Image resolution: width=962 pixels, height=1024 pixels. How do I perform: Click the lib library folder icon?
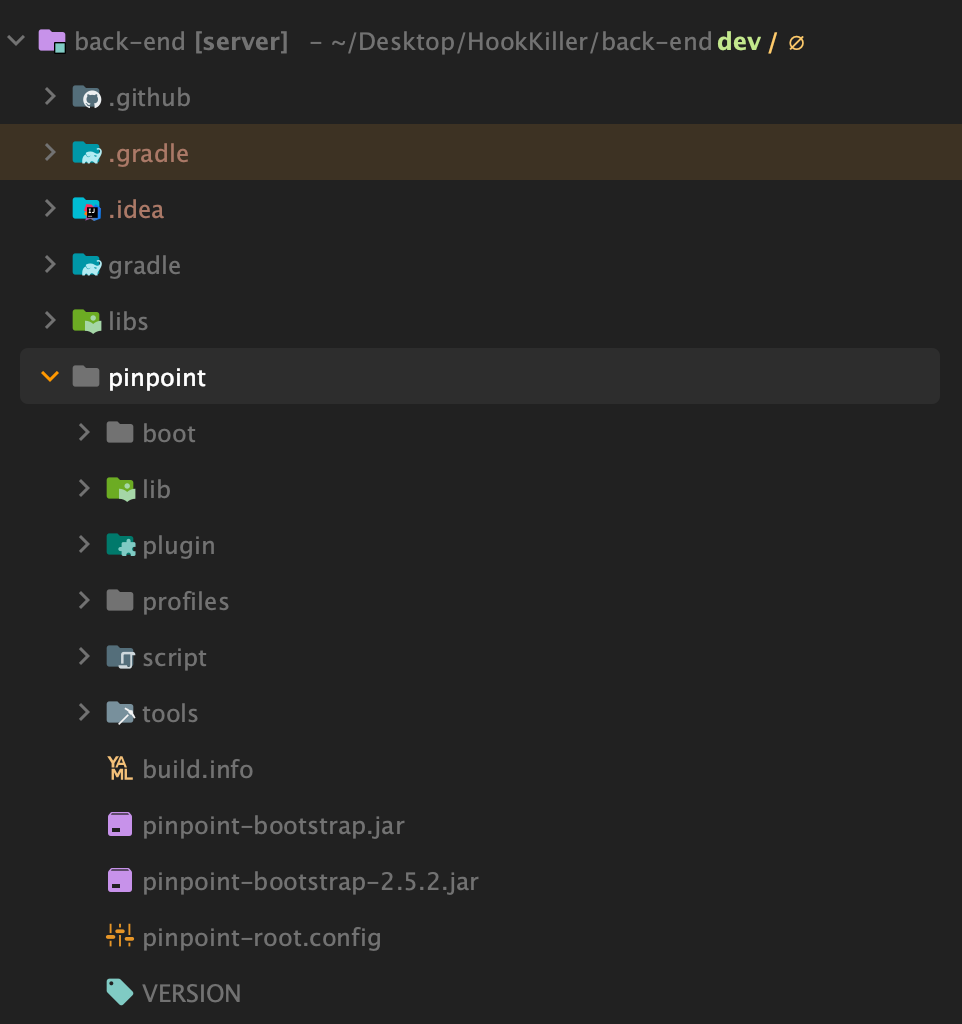click(x=121, y=489)
